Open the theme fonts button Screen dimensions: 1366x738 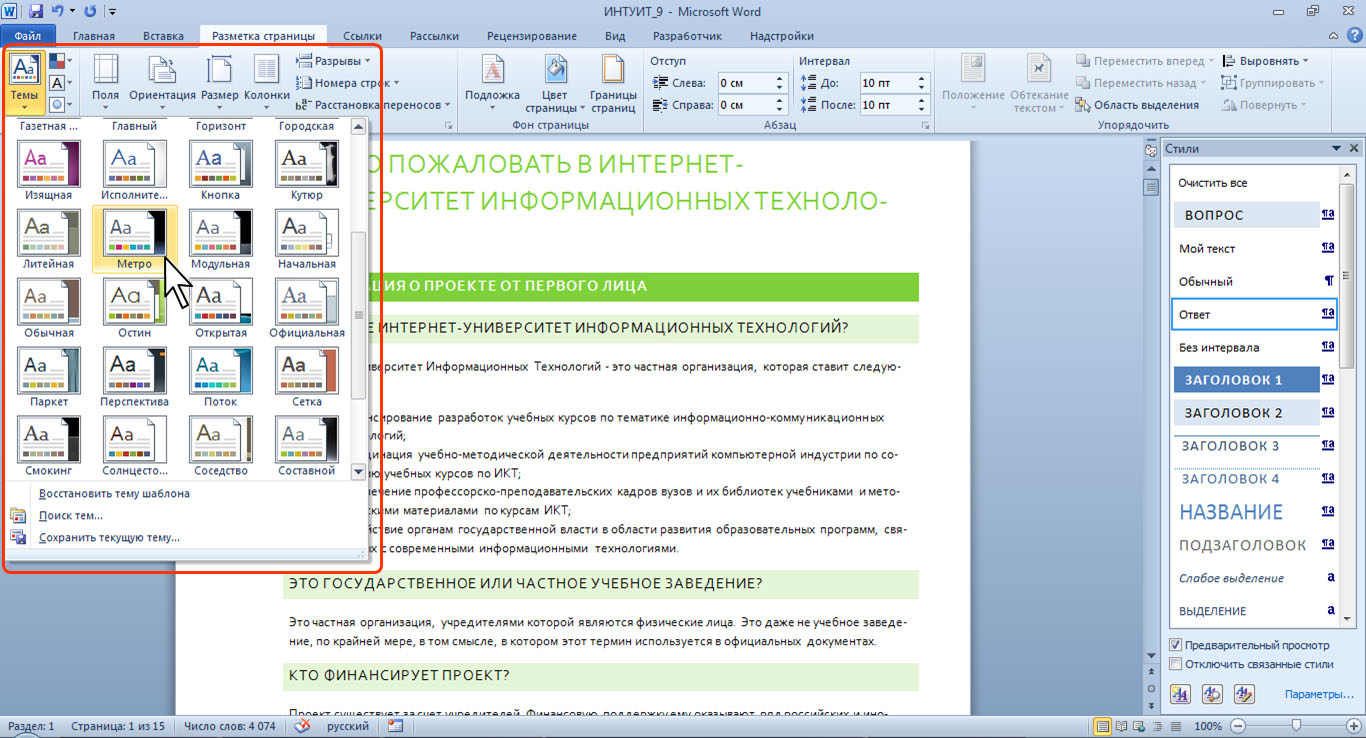[60, 83]
